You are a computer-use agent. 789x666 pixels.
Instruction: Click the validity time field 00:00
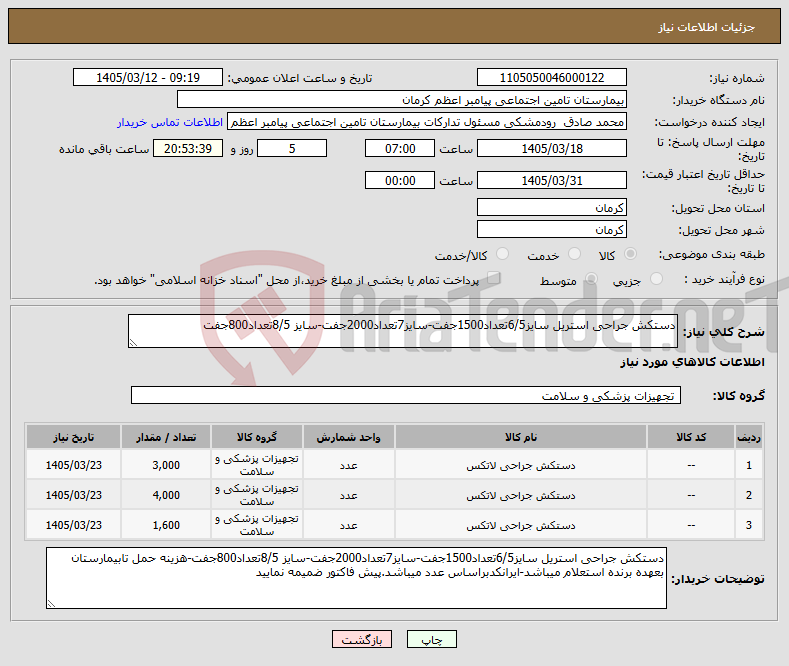[400, 180]
